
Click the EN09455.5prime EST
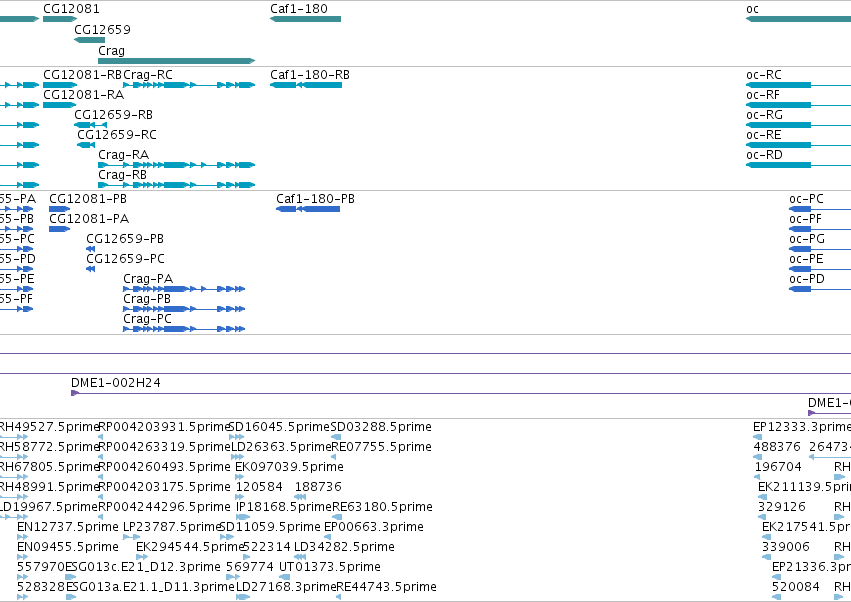coord(22,557)
